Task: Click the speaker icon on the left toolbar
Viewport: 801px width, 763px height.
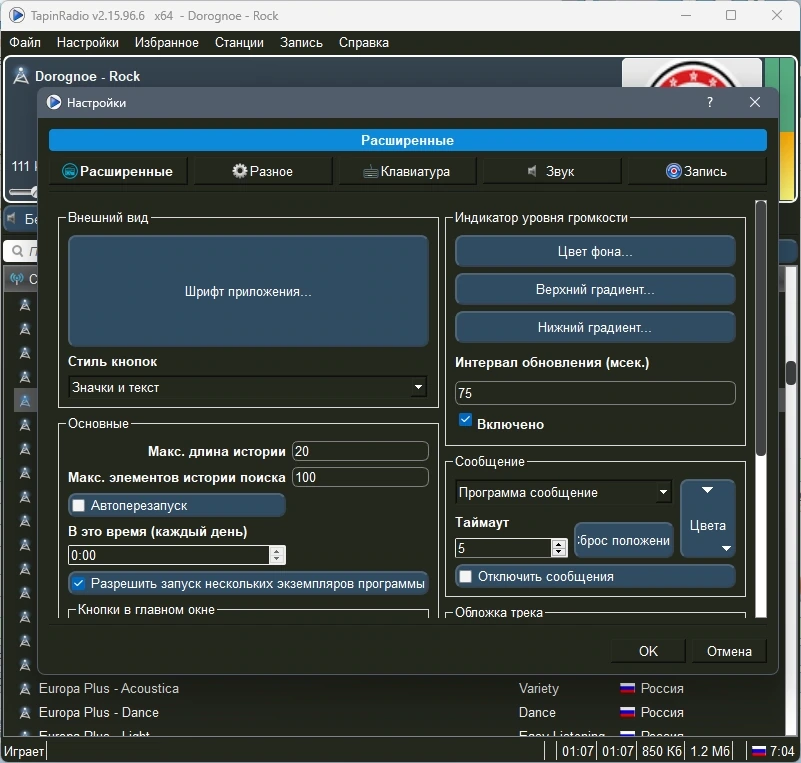Action: pyautogui.click(x=11, y=219)
